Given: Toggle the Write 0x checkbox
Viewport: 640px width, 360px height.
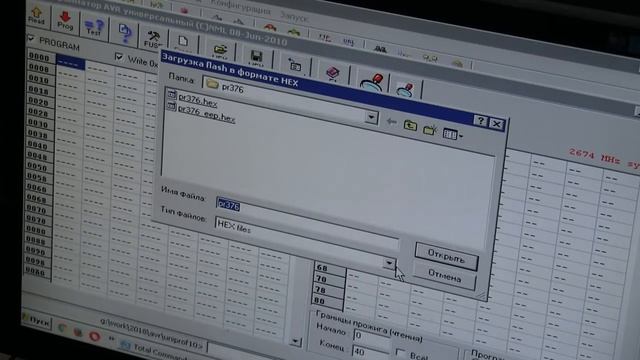Looking at the screenshot, I should [x=119, y=56].
